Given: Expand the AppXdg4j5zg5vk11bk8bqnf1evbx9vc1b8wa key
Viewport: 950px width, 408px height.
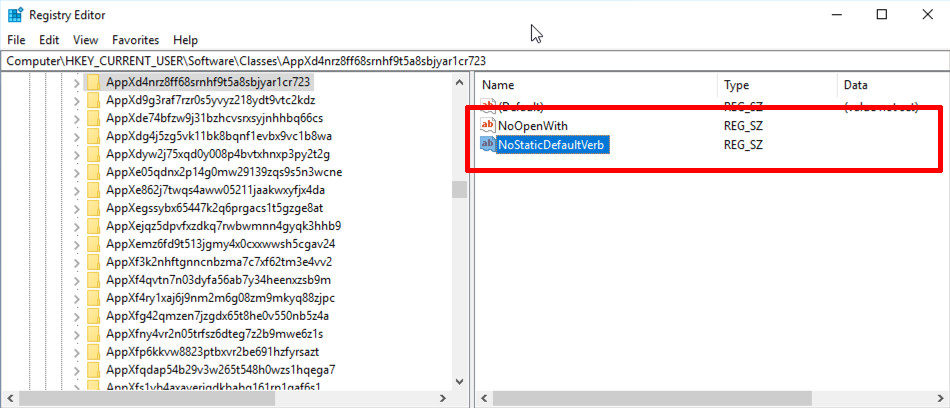Looking at the screenshot, I should [x=76, y=136].
